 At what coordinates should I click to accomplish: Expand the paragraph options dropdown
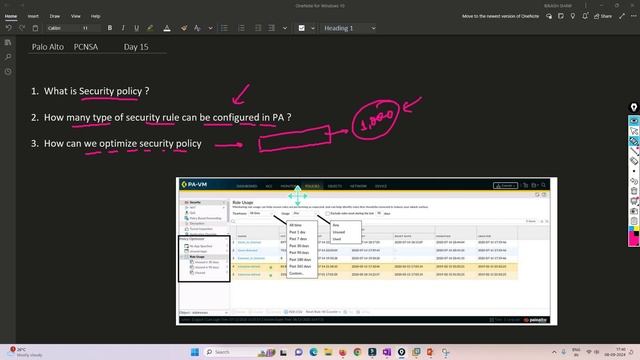pos(285,28)
